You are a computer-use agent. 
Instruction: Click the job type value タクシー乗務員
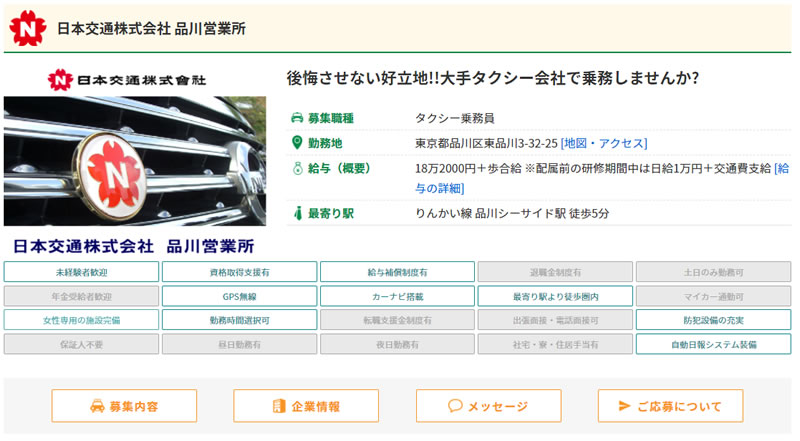pos(455,118)
